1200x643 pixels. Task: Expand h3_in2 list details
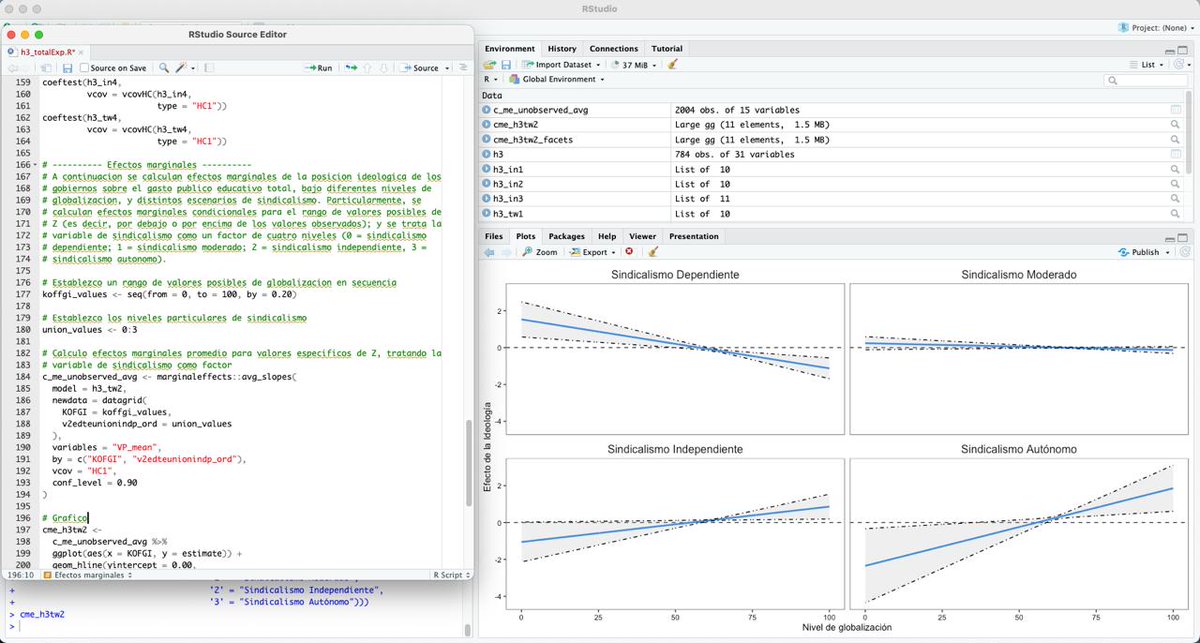(486, 185)
